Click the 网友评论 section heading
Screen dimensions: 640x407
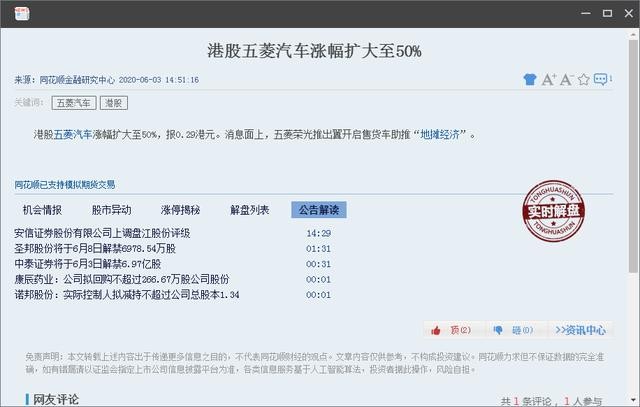pos(56,400)
